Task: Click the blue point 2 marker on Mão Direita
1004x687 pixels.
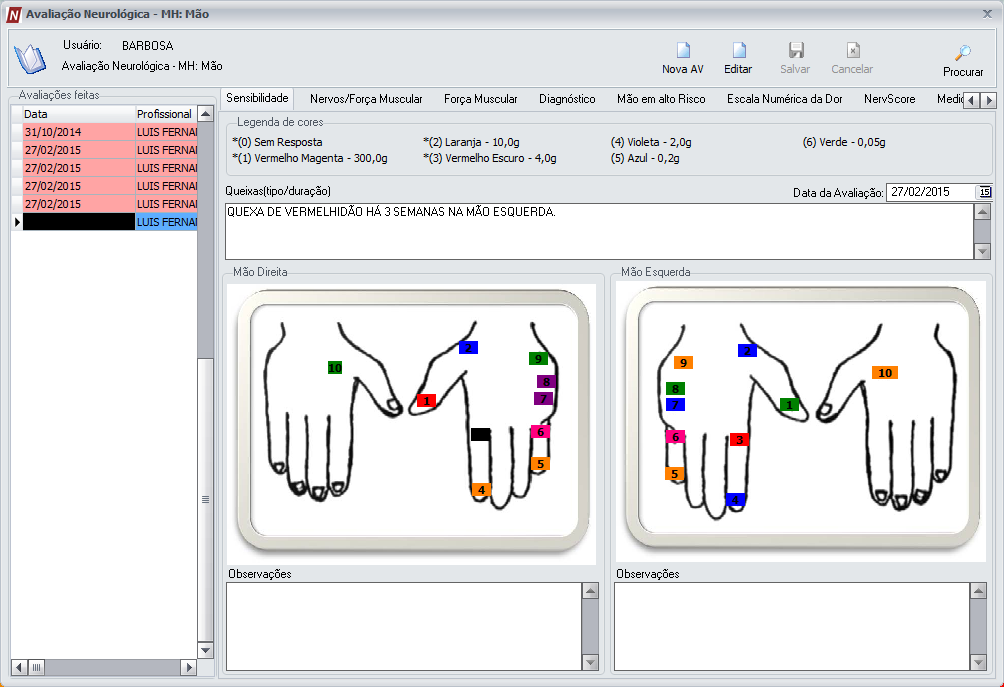Action: point(468,348)
